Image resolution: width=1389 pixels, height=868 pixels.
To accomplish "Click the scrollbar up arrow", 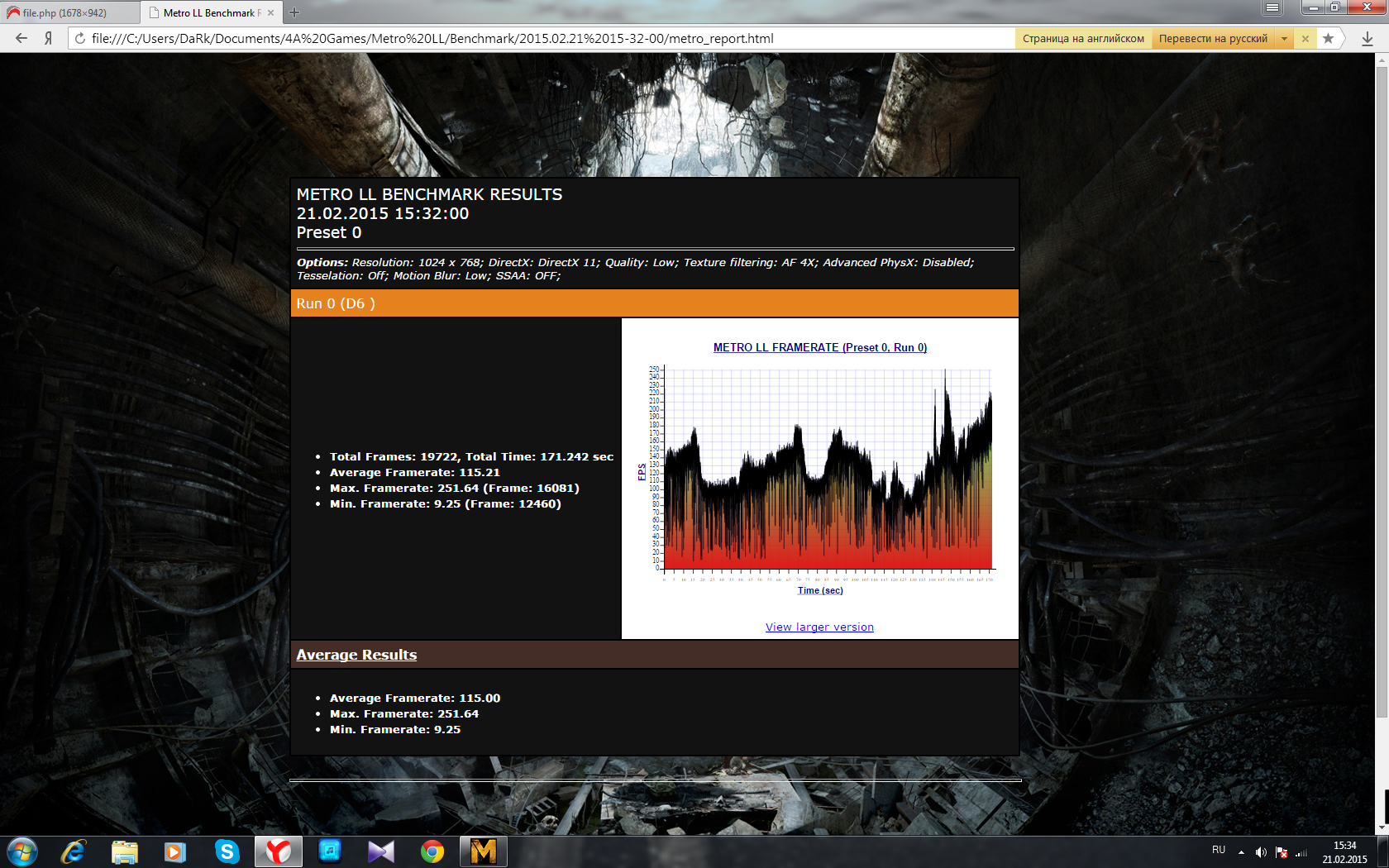I will coord(1382,60).
